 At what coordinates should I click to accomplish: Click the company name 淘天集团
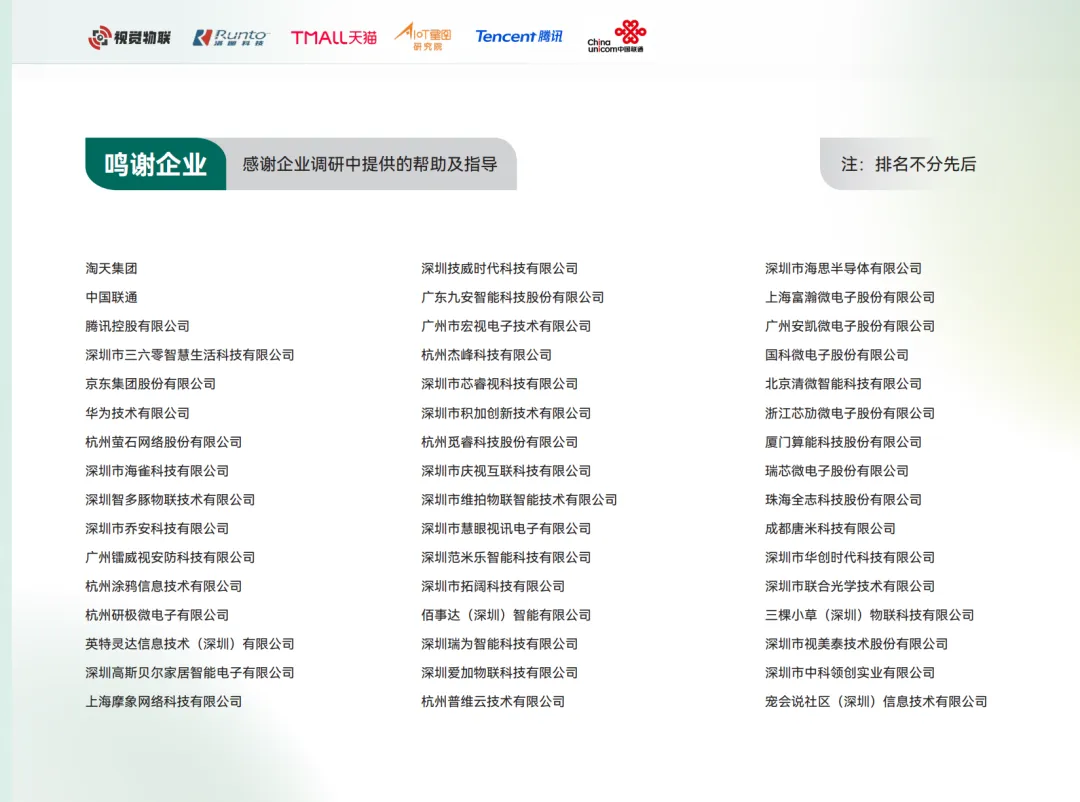pyautogui.click(x=112, y=268)
